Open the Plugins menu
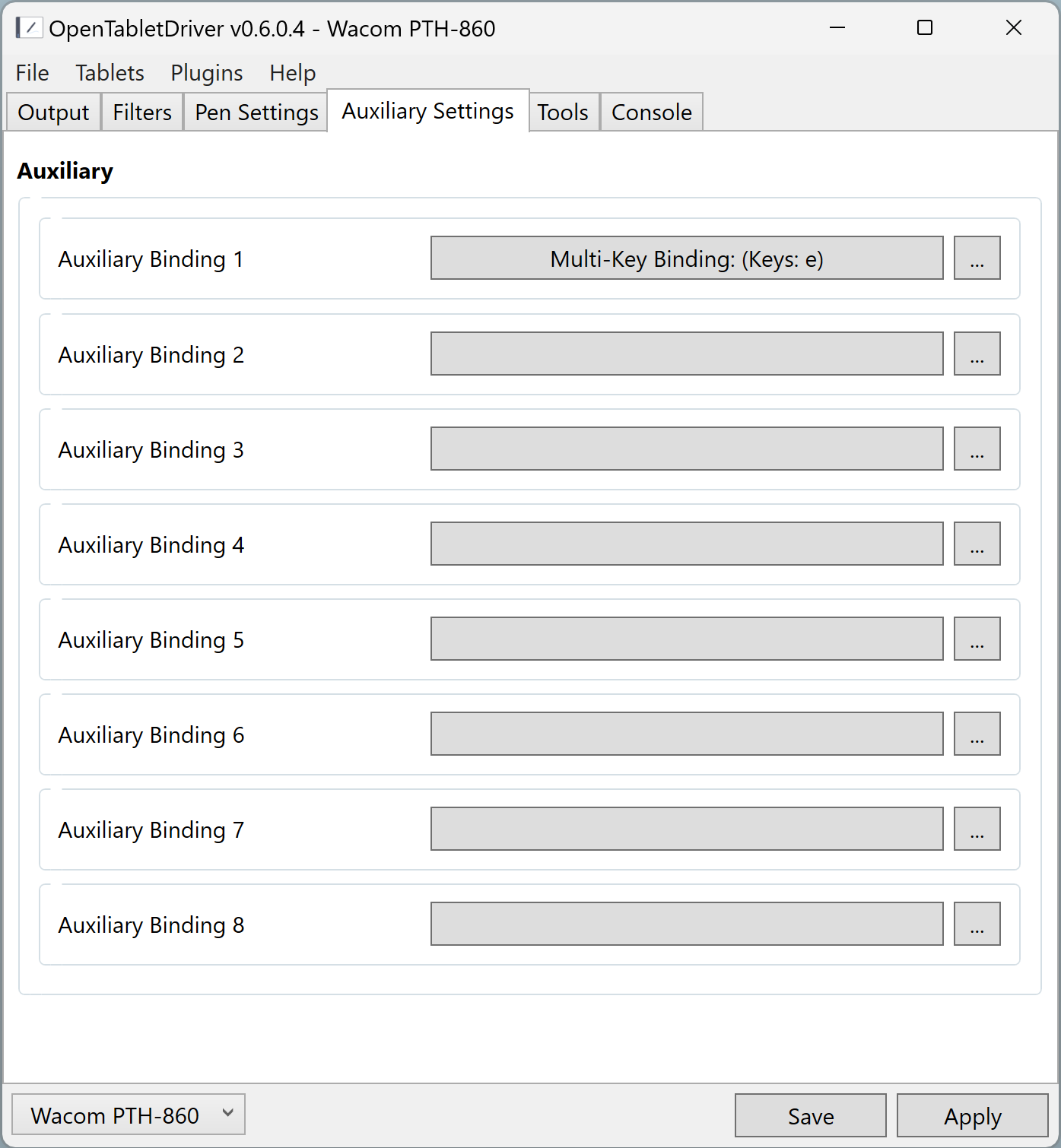 (x=207, y=73)
